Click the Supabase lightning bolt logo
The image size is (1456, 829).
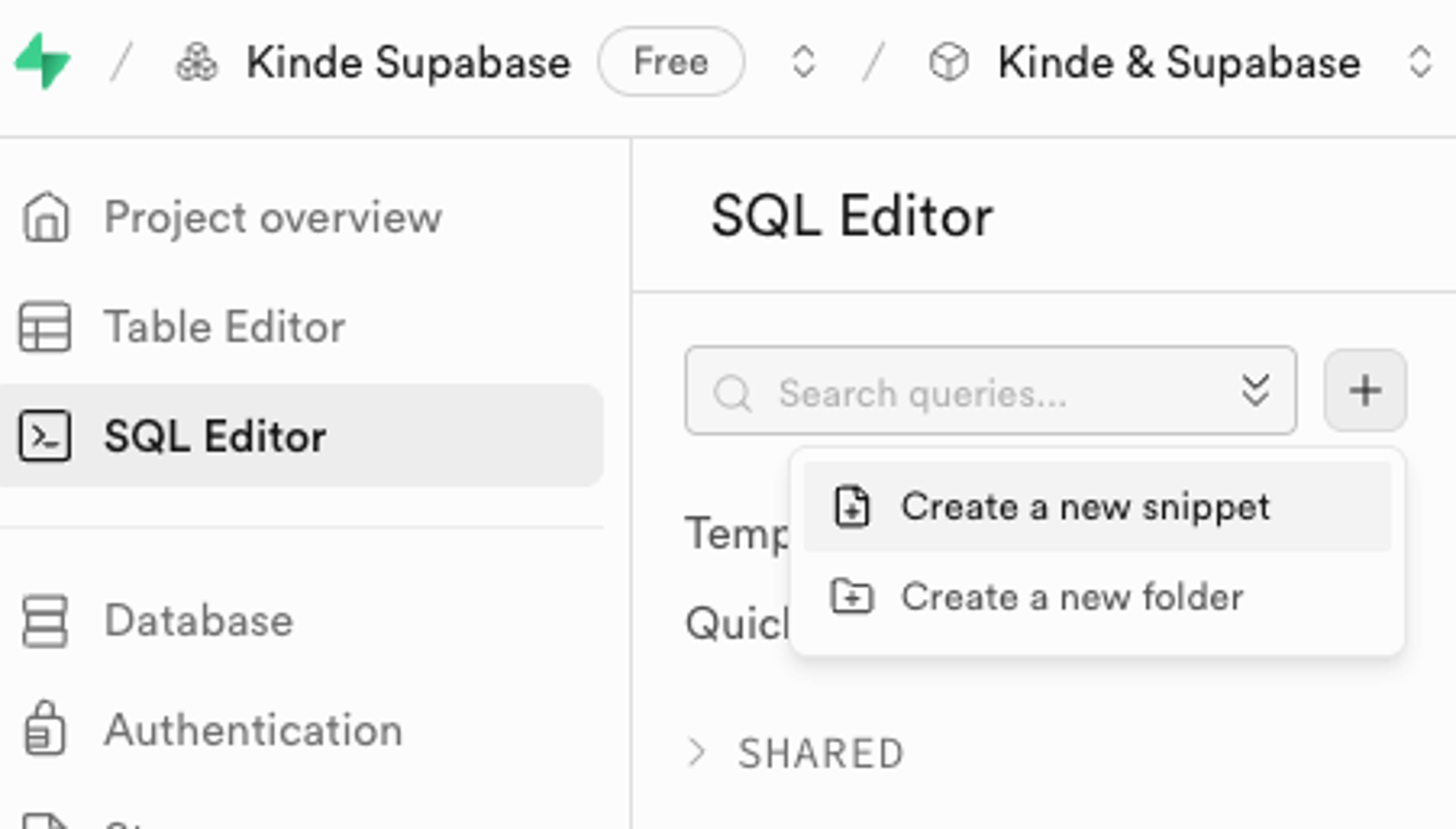point(42,62)
